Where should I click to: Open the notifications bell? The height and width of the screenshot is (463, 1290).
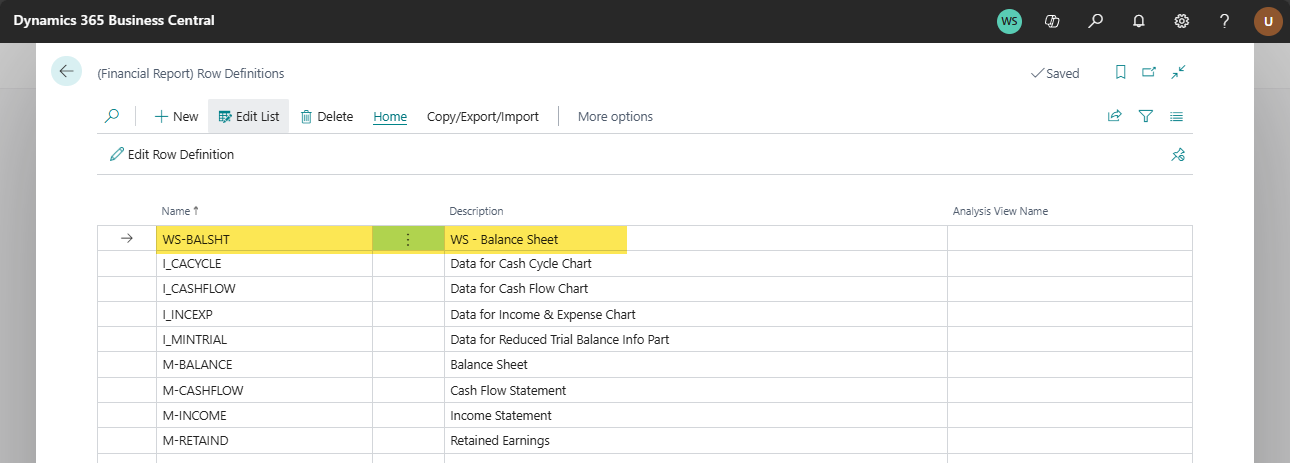click(x=1138, y=21)
